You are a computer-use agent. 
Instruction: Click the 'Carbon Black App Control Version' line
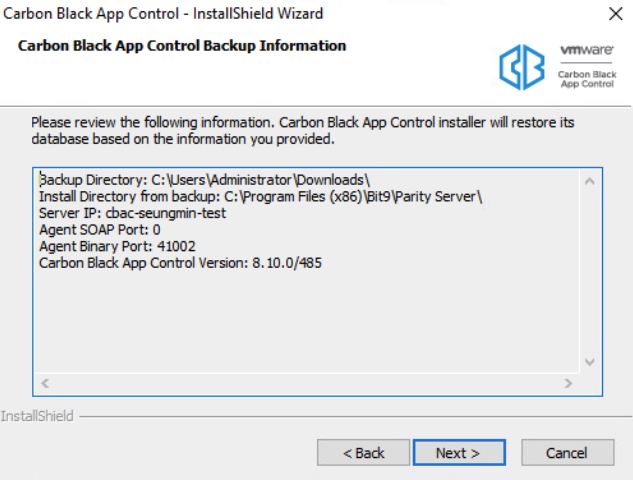180,263
